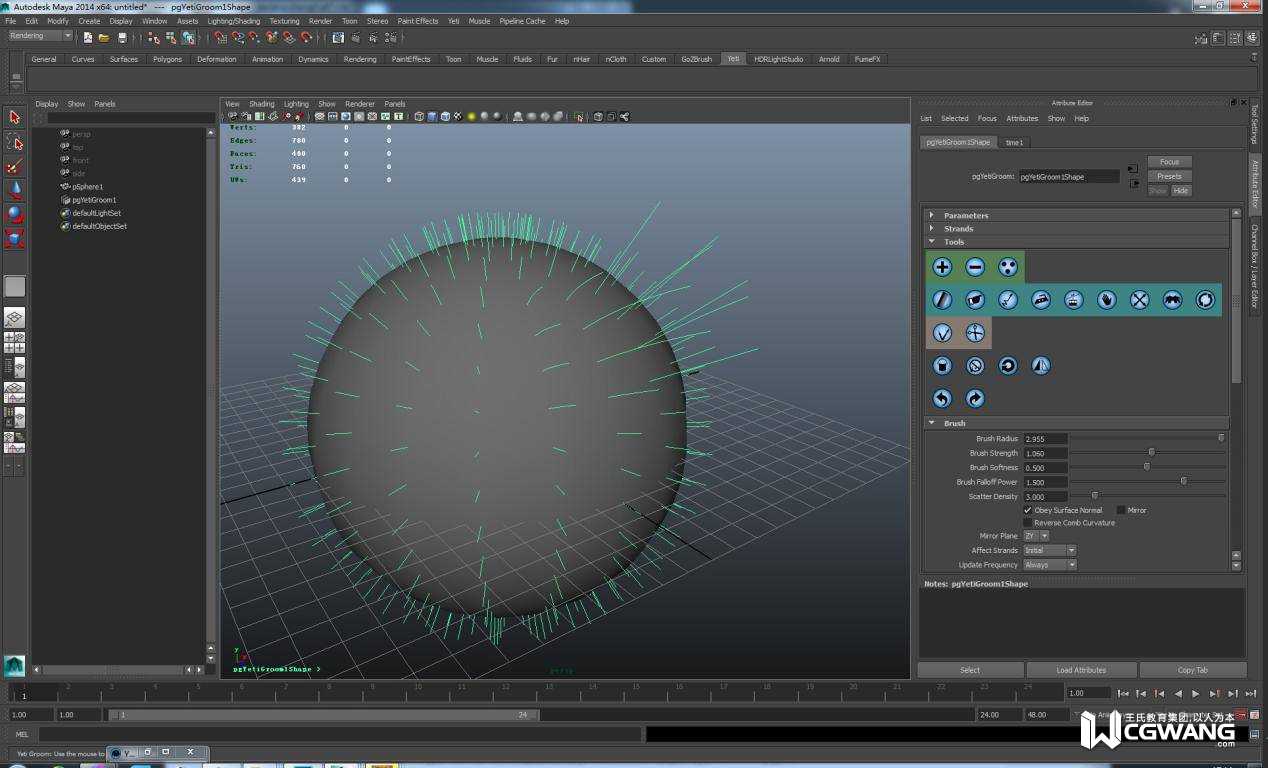
Task: Click the undo arrow in Tools
Action: (942, 399)
